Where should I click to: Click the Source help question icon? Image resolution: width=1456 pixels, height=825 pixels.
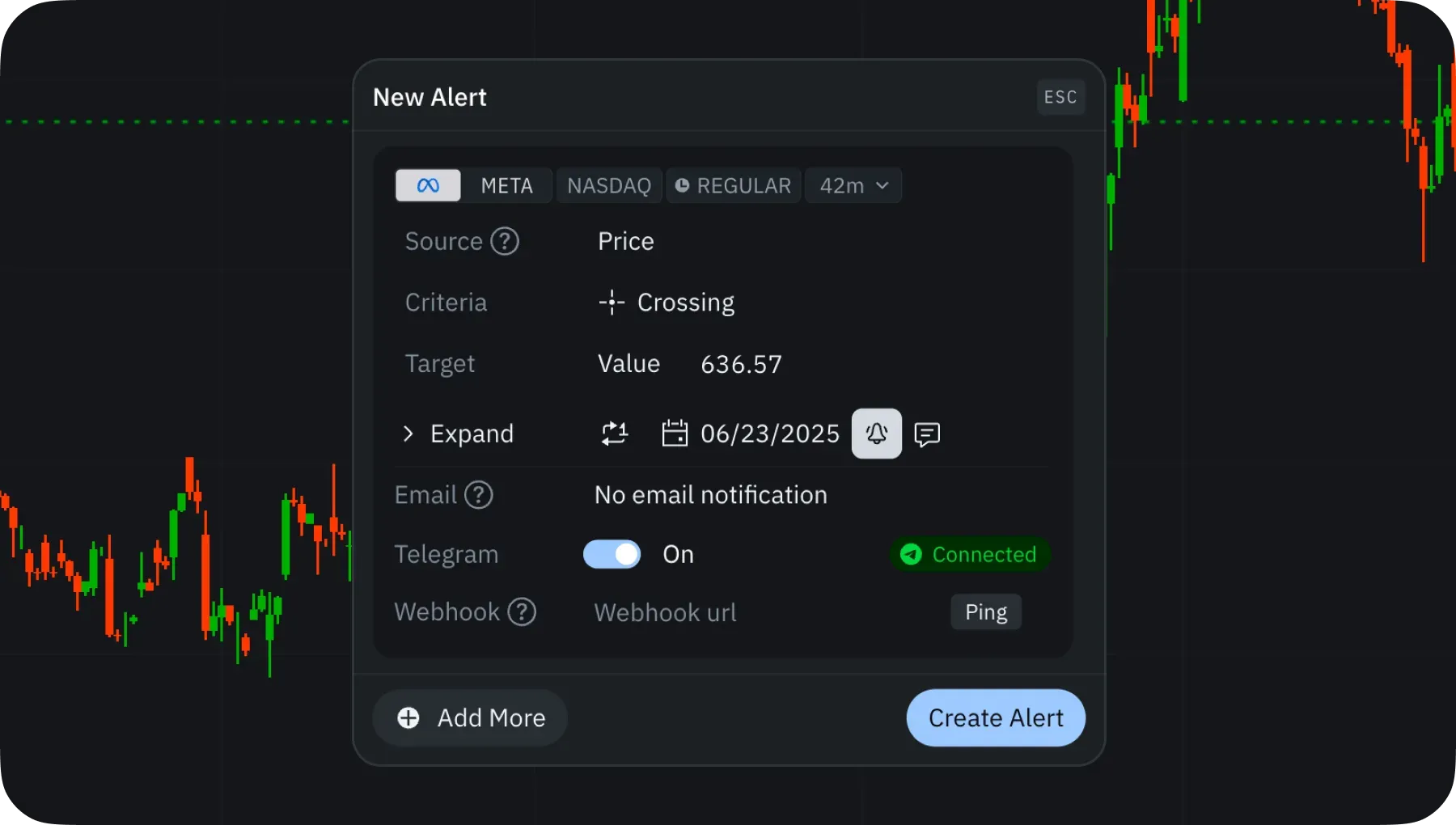(505, 241)
